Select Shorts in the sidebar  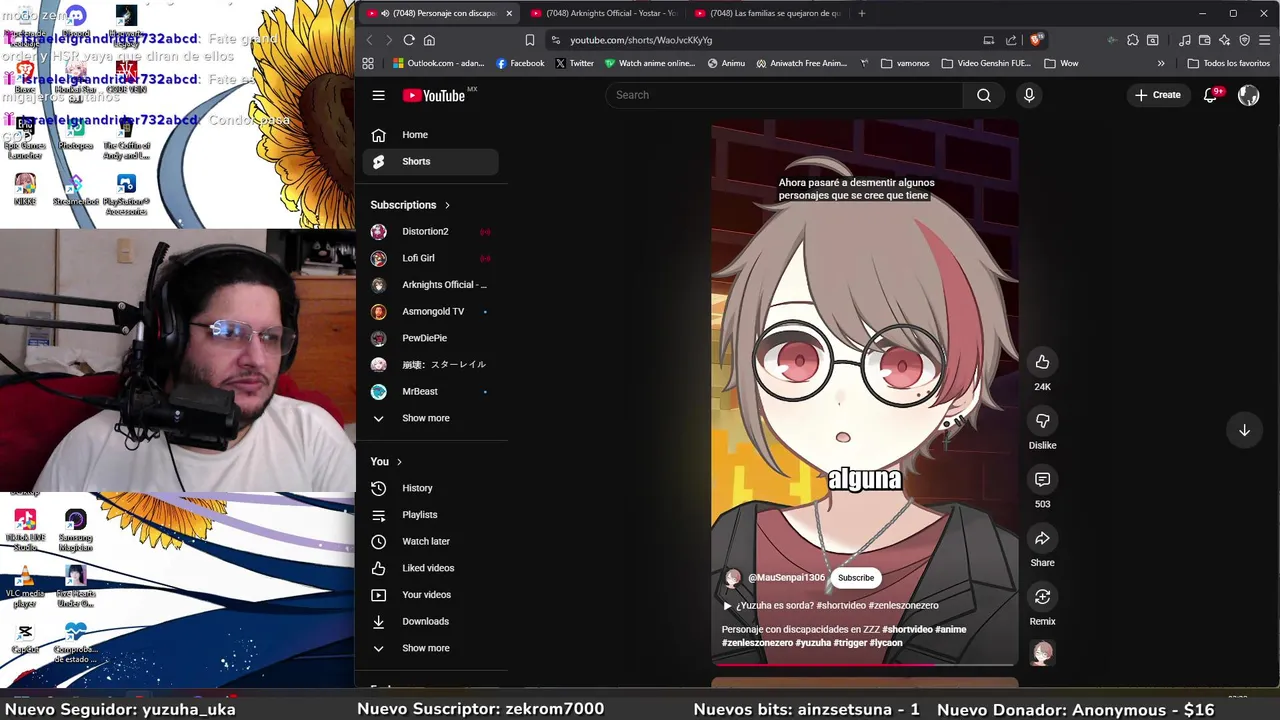click(x=431, y=162)
